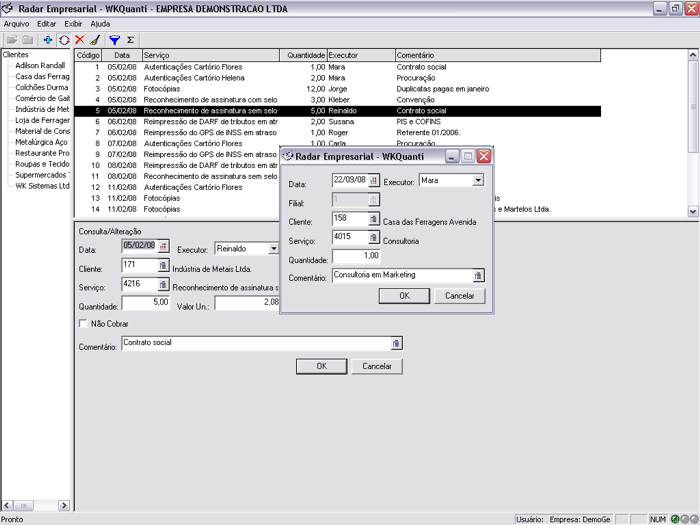Click the sigma totals toolbar icon
The width and height of the screenshot is (700, 525).
pos(130,39)
